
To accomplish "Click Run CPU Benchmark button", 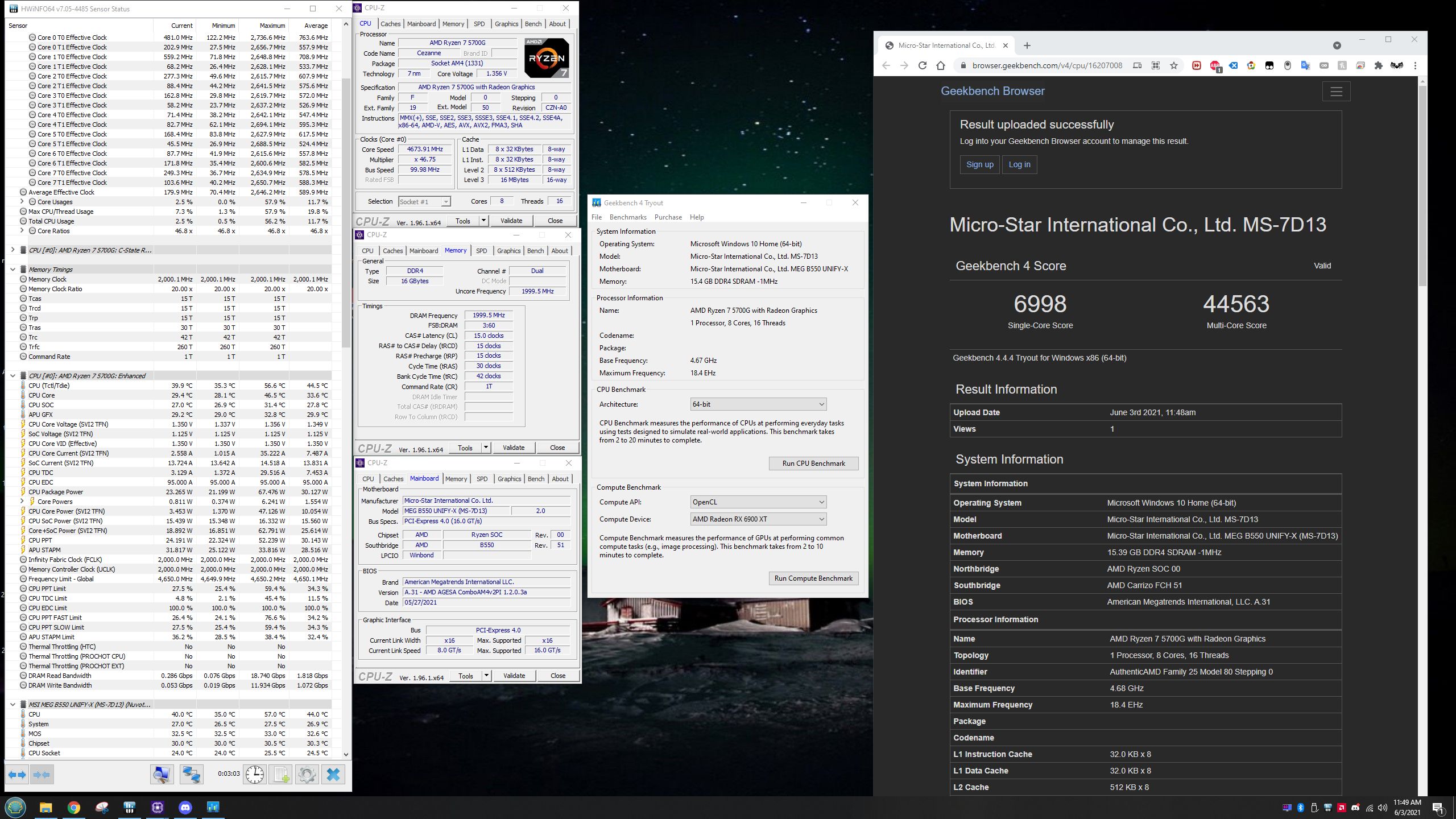I will click(813, 464).
